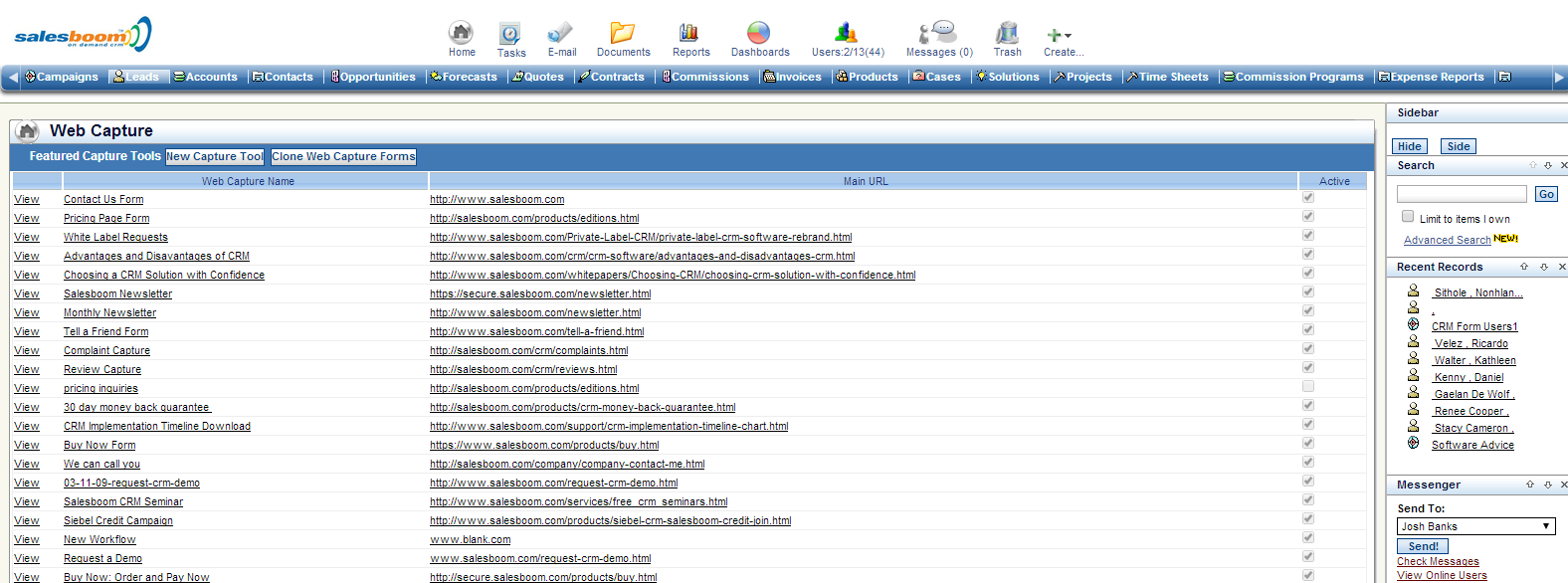
Task: Open the Campaigns tab
Action: [62, 77]
